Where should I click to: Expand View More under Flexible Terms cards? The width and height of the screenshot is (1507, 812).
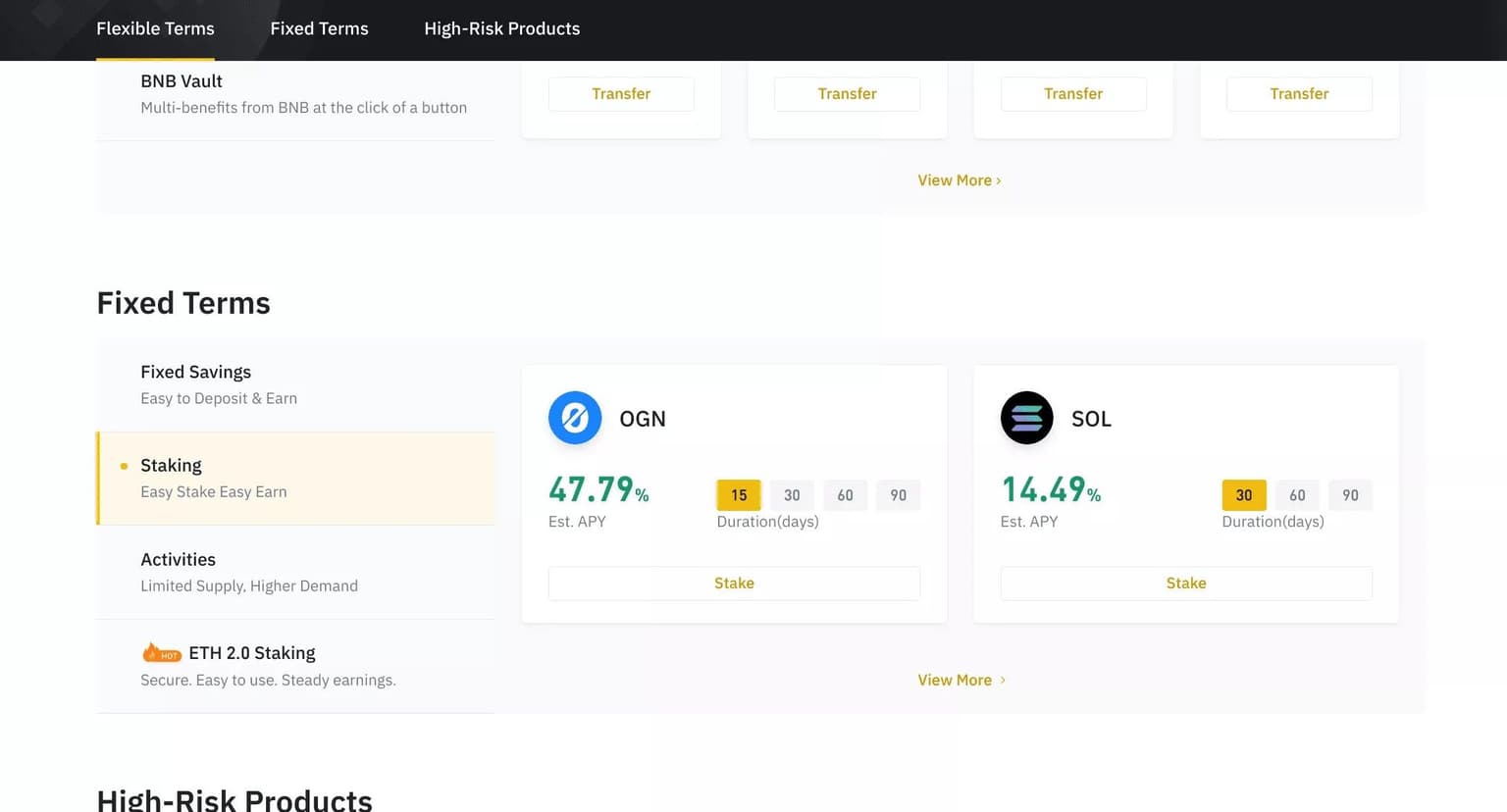[959, 180]
